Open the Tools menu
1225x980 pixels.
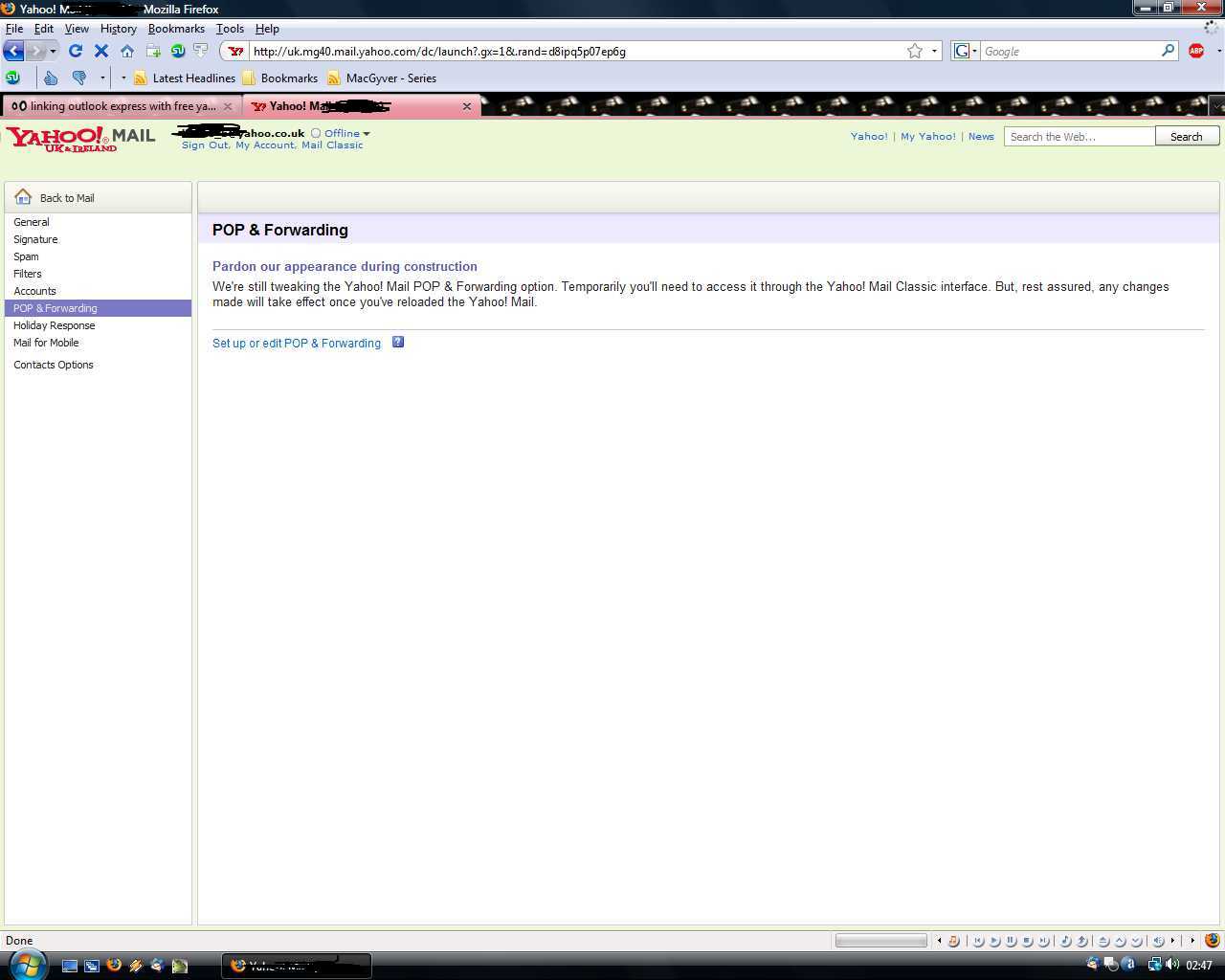click(230, 29)
